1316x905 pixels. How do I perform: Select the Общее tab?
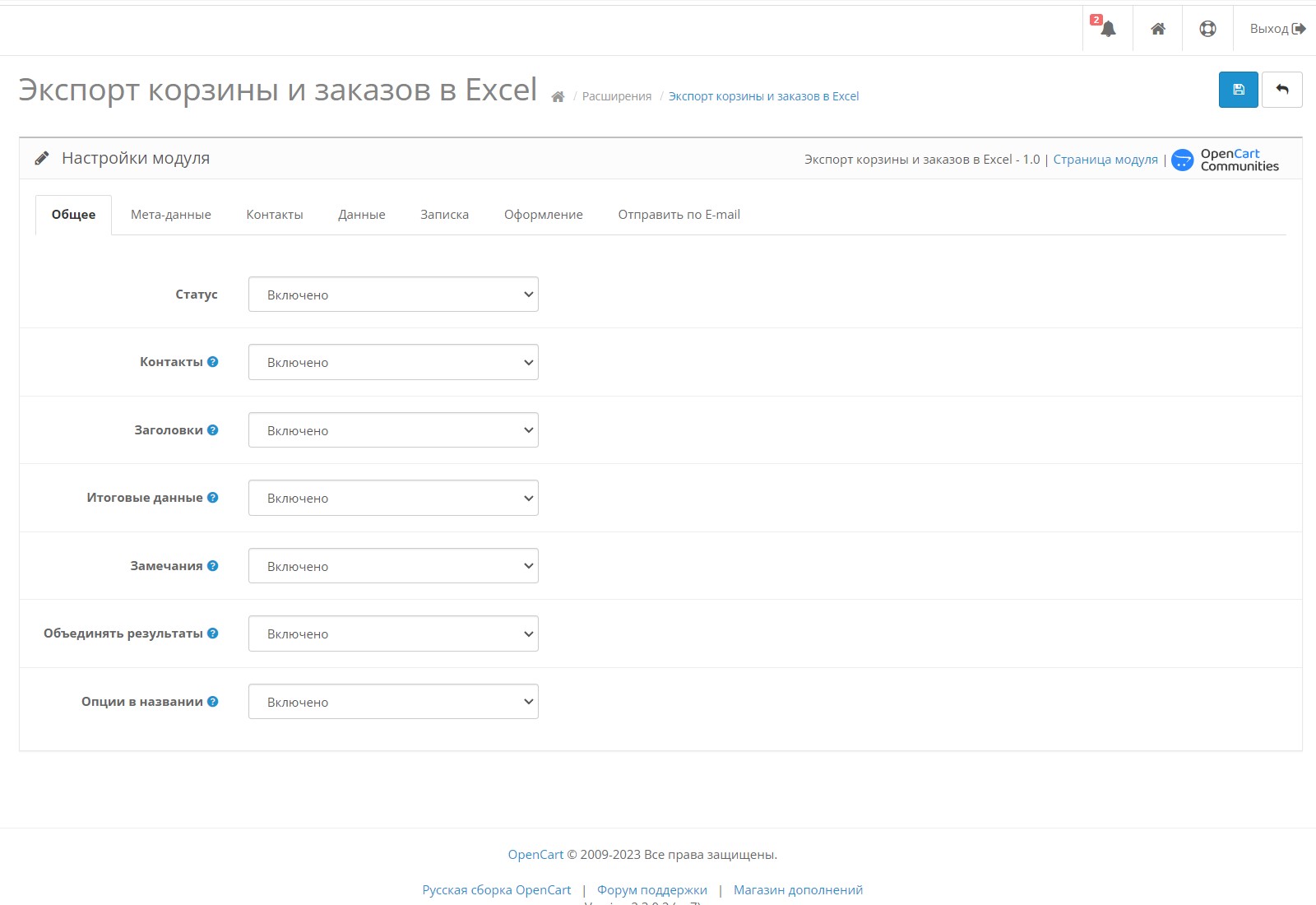point(73,215)
